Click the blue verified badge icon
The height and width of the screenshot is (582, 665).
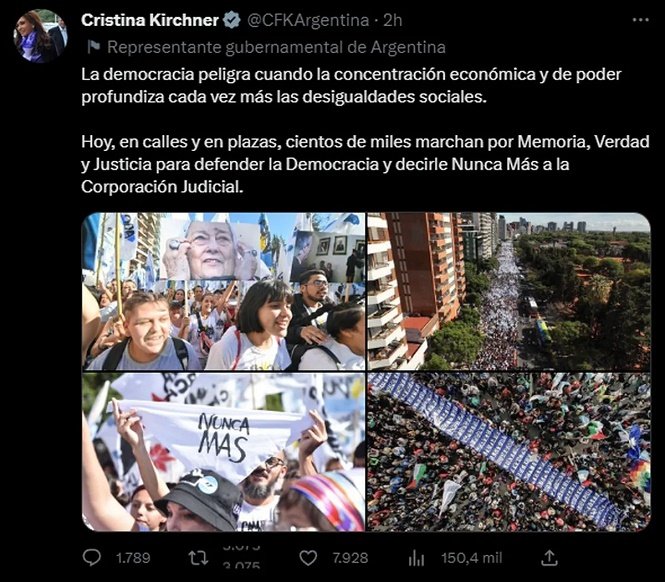pos(232,20)
